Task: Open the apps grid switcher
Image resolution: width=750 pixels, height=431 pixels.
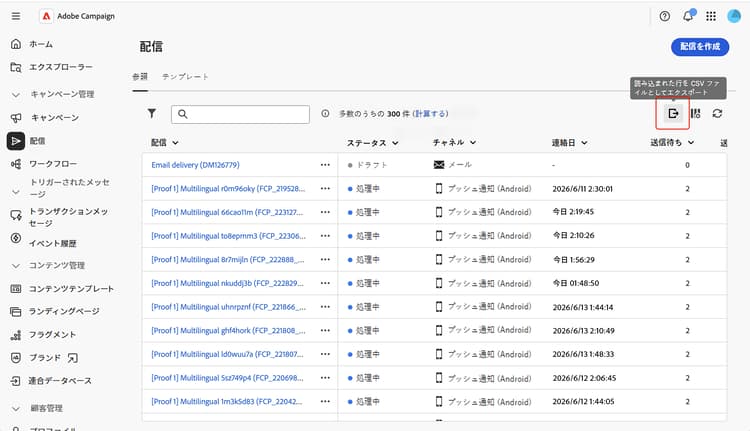Action: tap(711, 16)
